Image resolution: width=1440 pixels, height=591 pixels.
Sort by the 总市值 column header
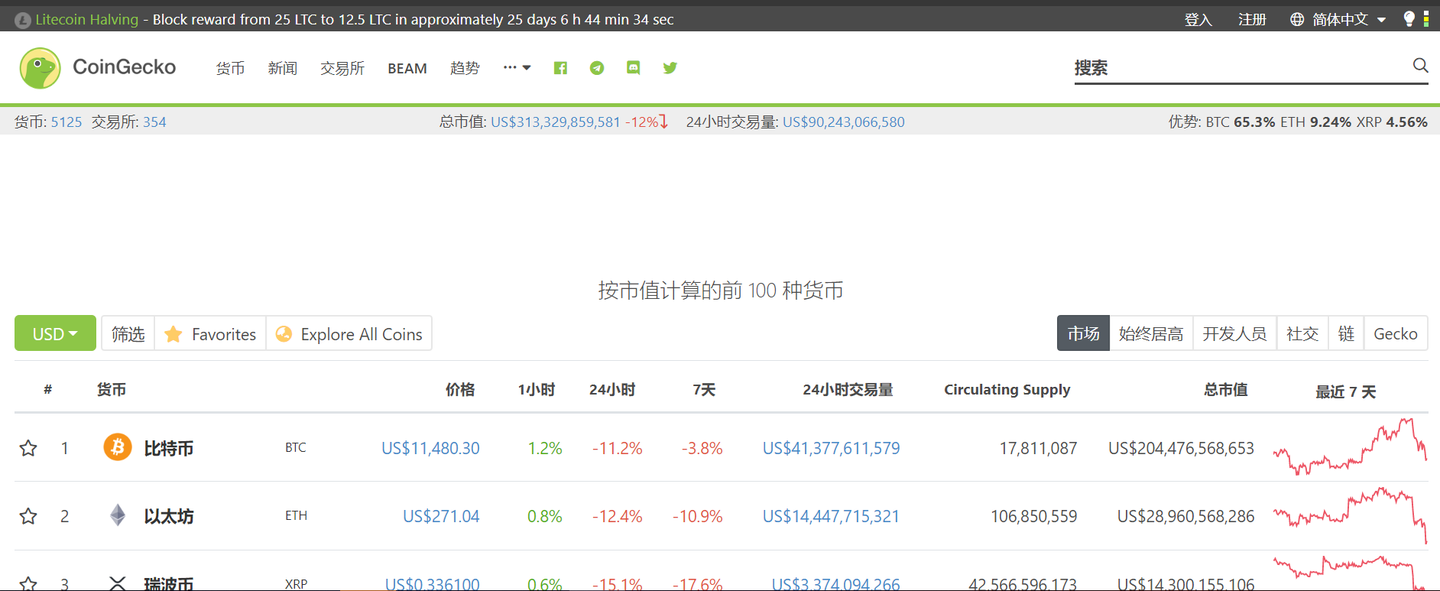[x=1225, y=390]
